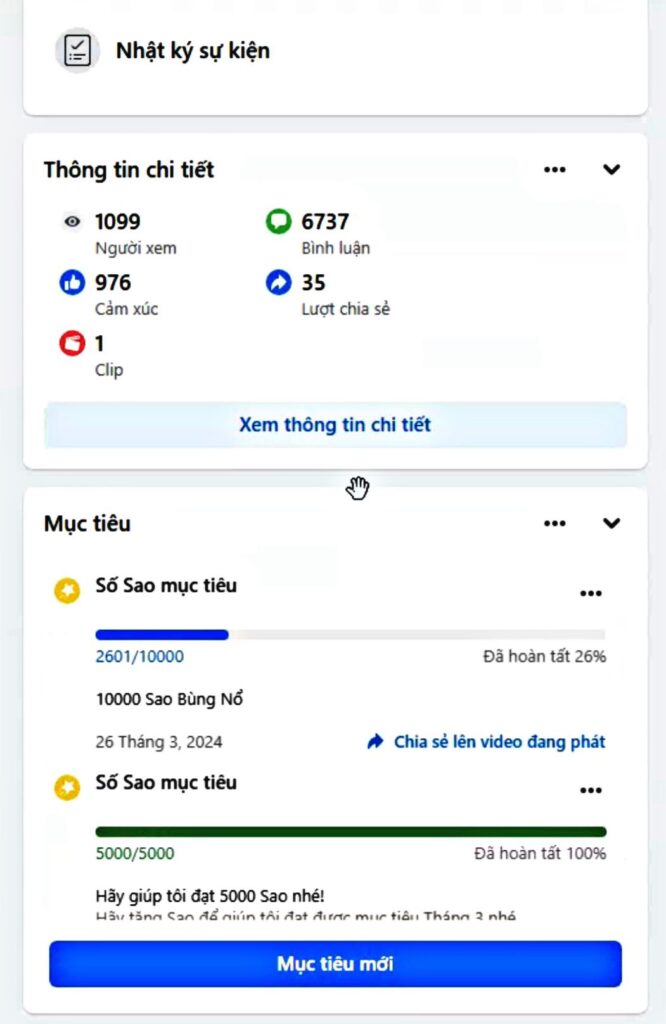The image size is (666, 1024).
Task: Click the Nhật ký sự kiện checklist icon
Action: coord(77,50)
